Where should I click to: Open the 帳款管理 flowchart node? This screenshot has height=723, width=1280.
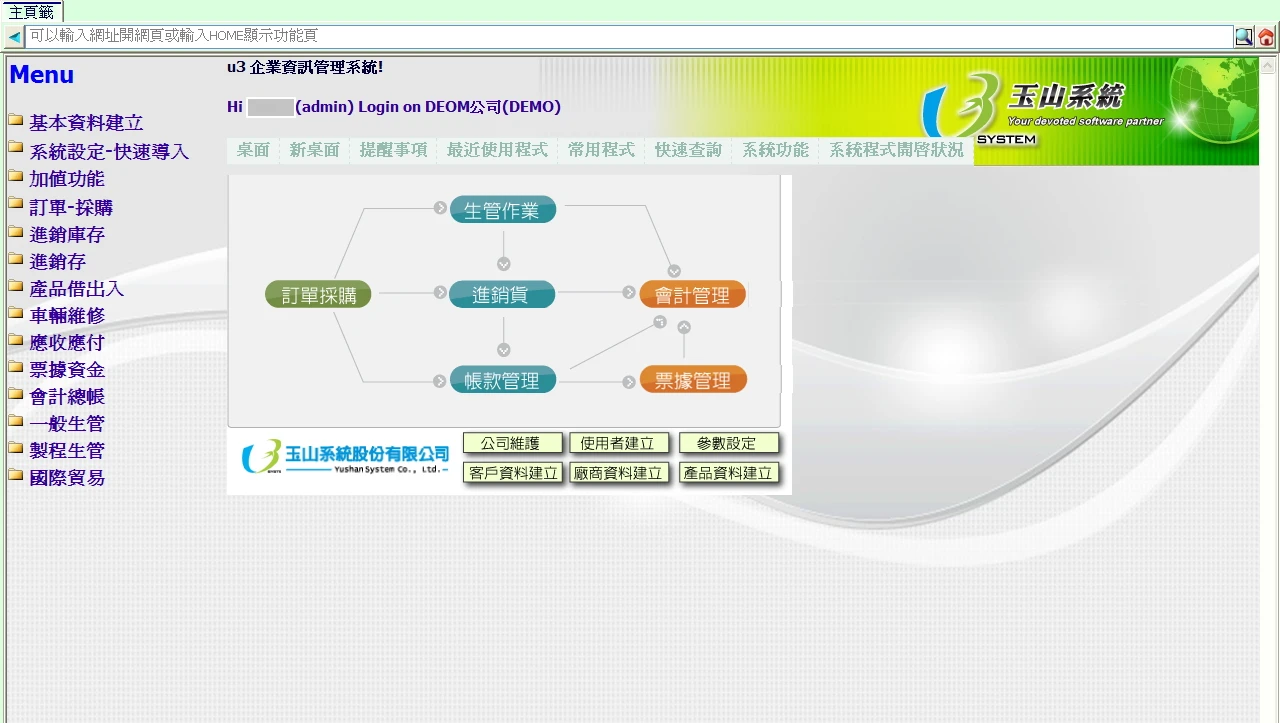click(x=502, y=380)
